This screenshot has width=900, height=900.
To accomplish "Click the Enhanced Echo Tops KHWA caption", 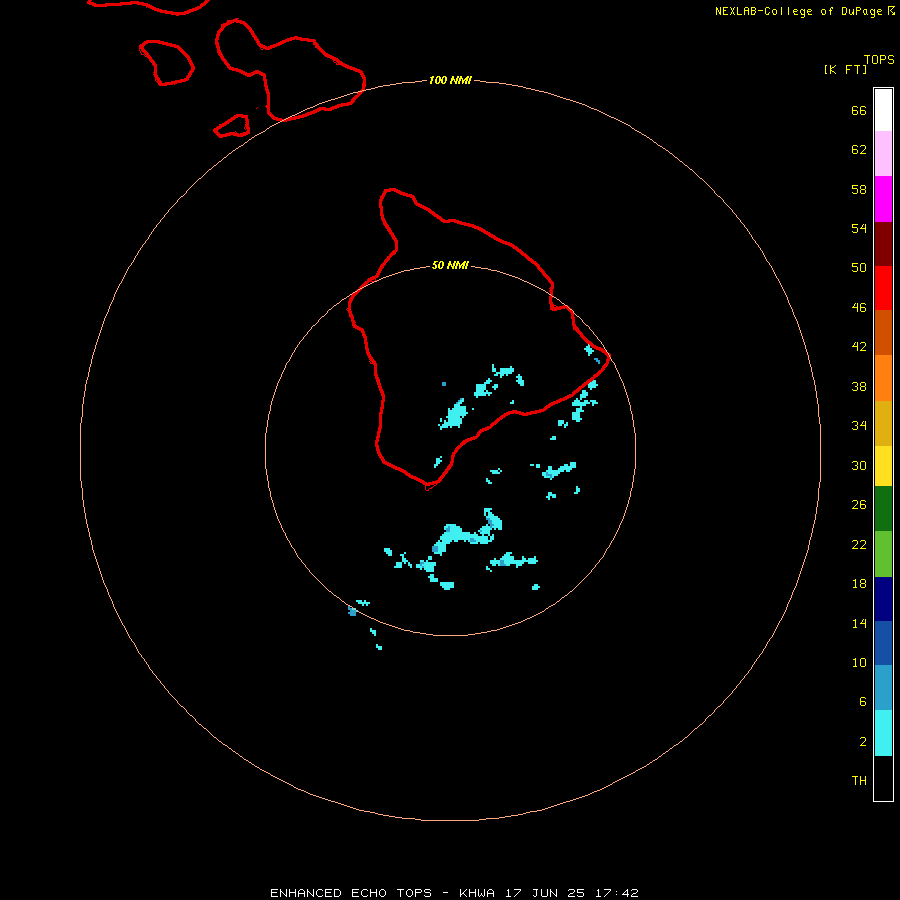I will point(453,893).
